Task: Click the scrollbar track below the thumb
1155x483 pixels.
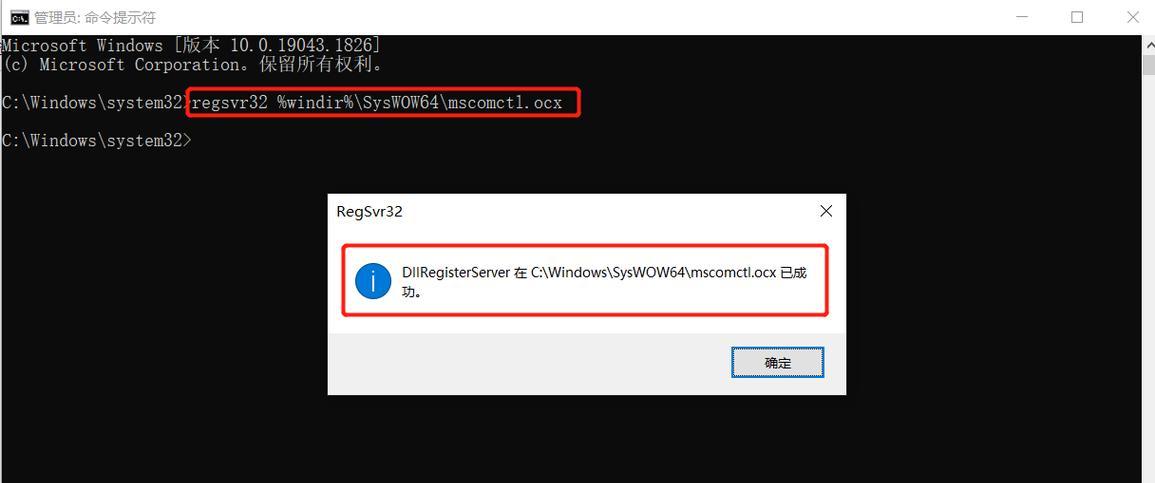Action: 1148,280
